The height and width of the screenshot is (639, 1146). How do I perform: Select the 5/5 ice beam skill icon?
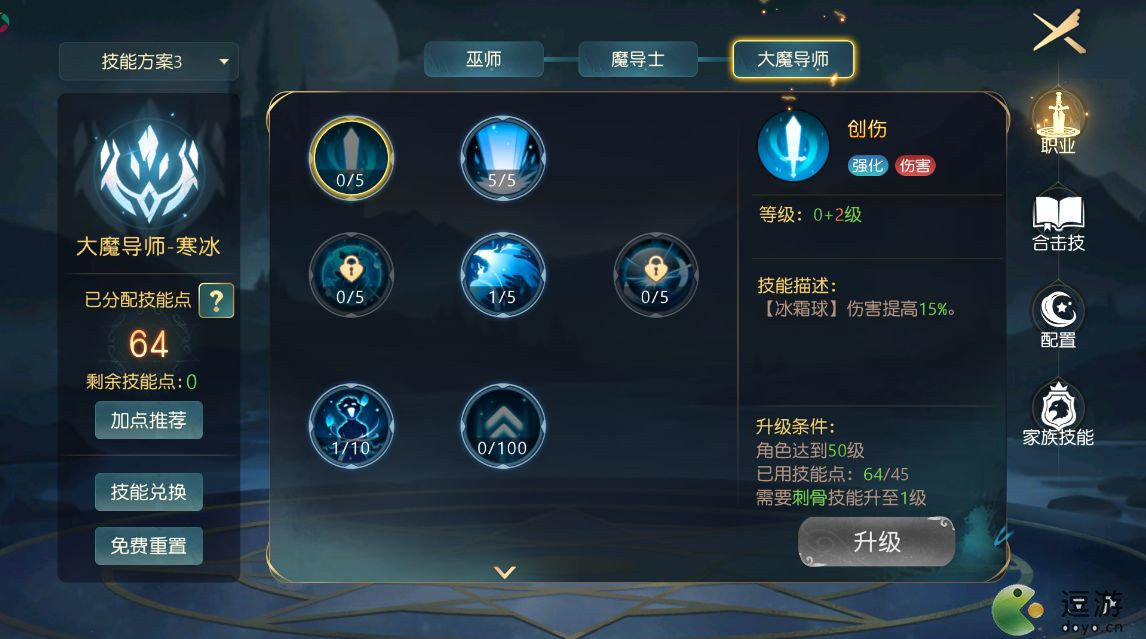tap(502, 158)
